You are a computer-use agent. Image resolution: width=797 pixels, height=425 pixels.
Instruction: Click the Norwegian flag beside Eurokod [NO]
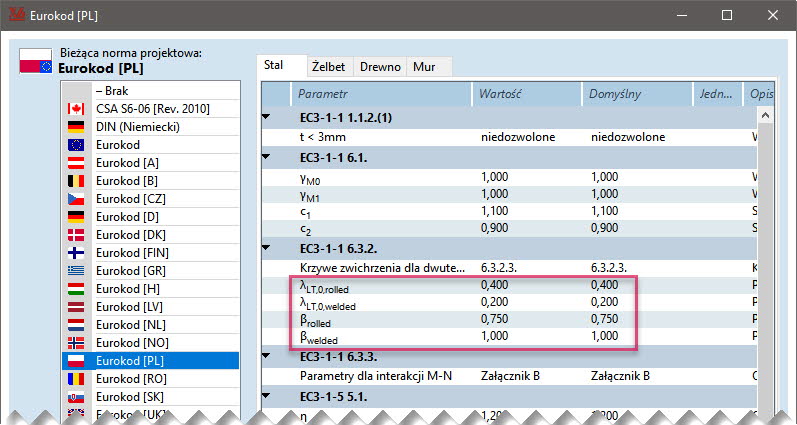pos(76,343)
